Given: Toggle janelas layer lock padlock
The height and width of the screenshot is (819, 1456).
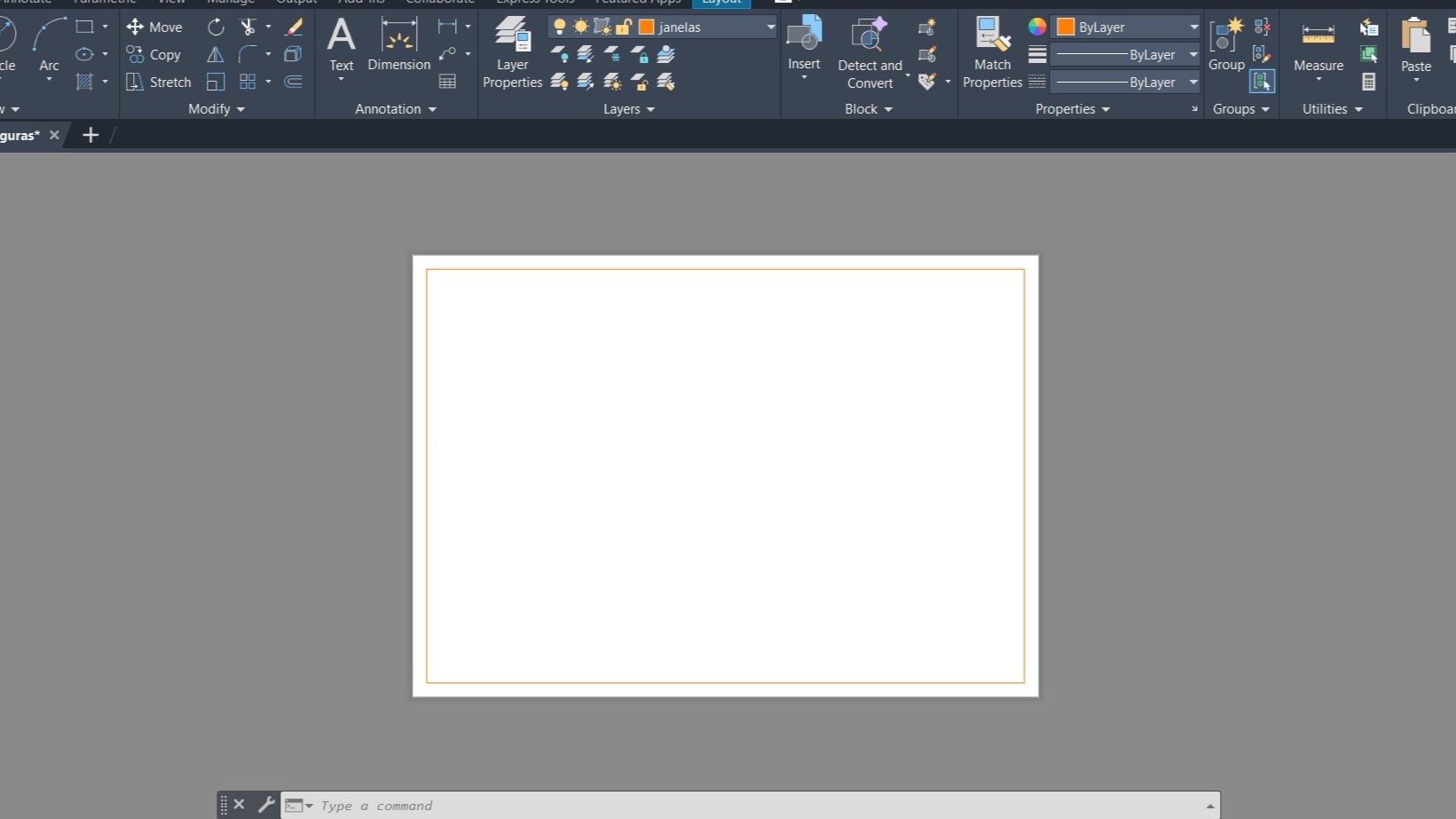Looking at the screenshot, I should [624, 27].
